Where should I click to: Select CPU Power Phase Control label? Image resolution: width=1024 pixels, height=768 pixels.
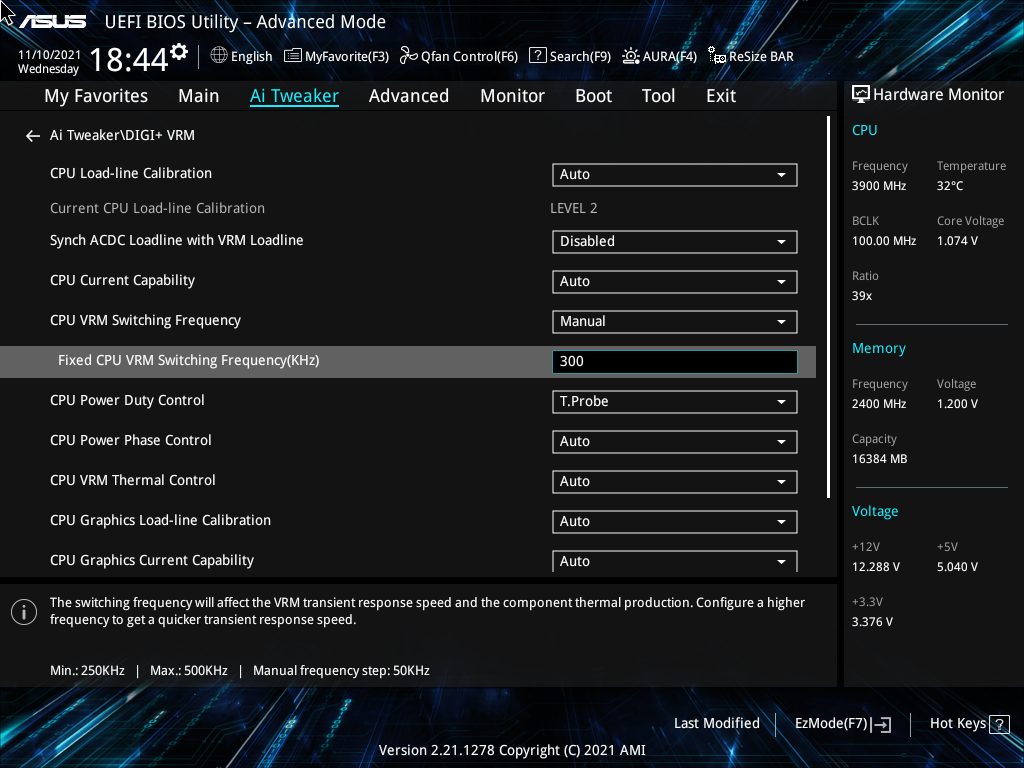coord(131,440)
